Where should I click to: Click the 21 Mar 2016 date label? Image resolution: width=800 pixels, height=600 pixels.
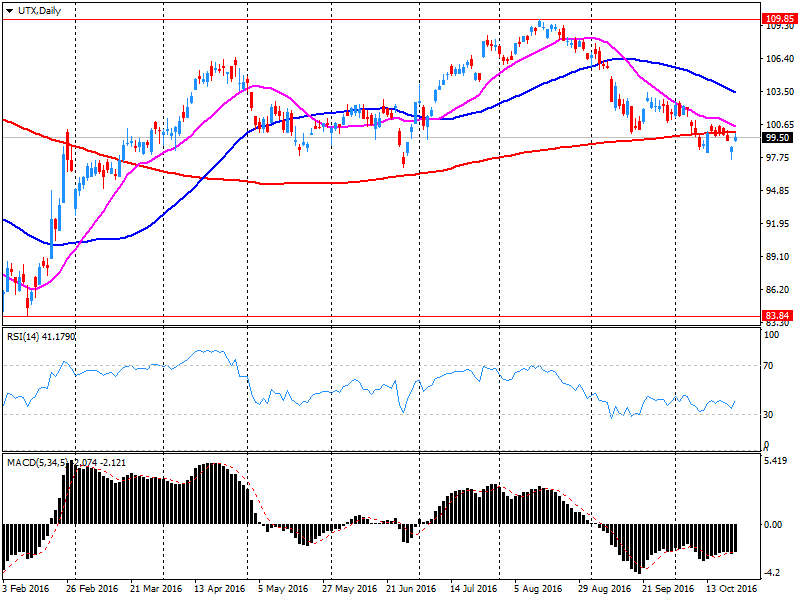pyautogui.click(x=156, y=589)
